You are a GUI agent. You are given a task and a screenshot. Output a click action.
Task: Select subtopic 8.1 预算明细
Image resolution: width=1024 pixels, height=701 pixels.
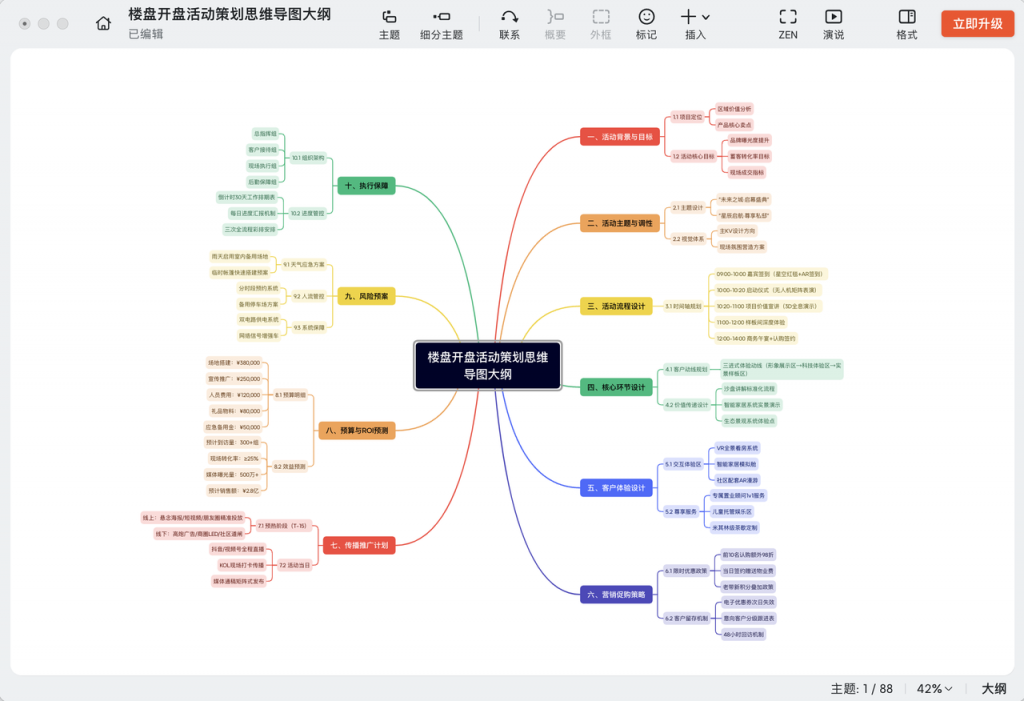point(290,395)
